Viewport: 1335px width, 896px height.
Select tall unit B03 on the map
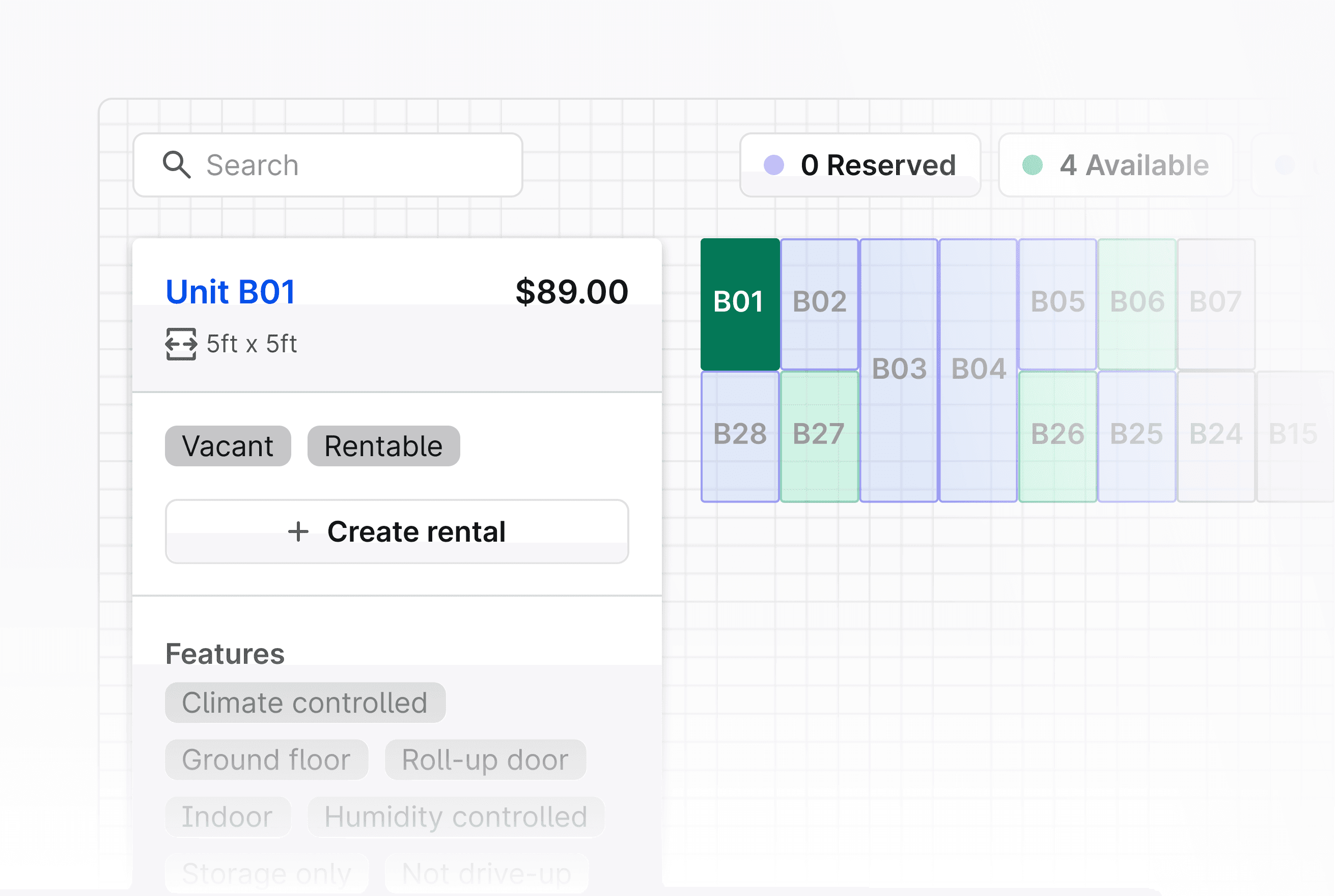[x=898, y=370]
